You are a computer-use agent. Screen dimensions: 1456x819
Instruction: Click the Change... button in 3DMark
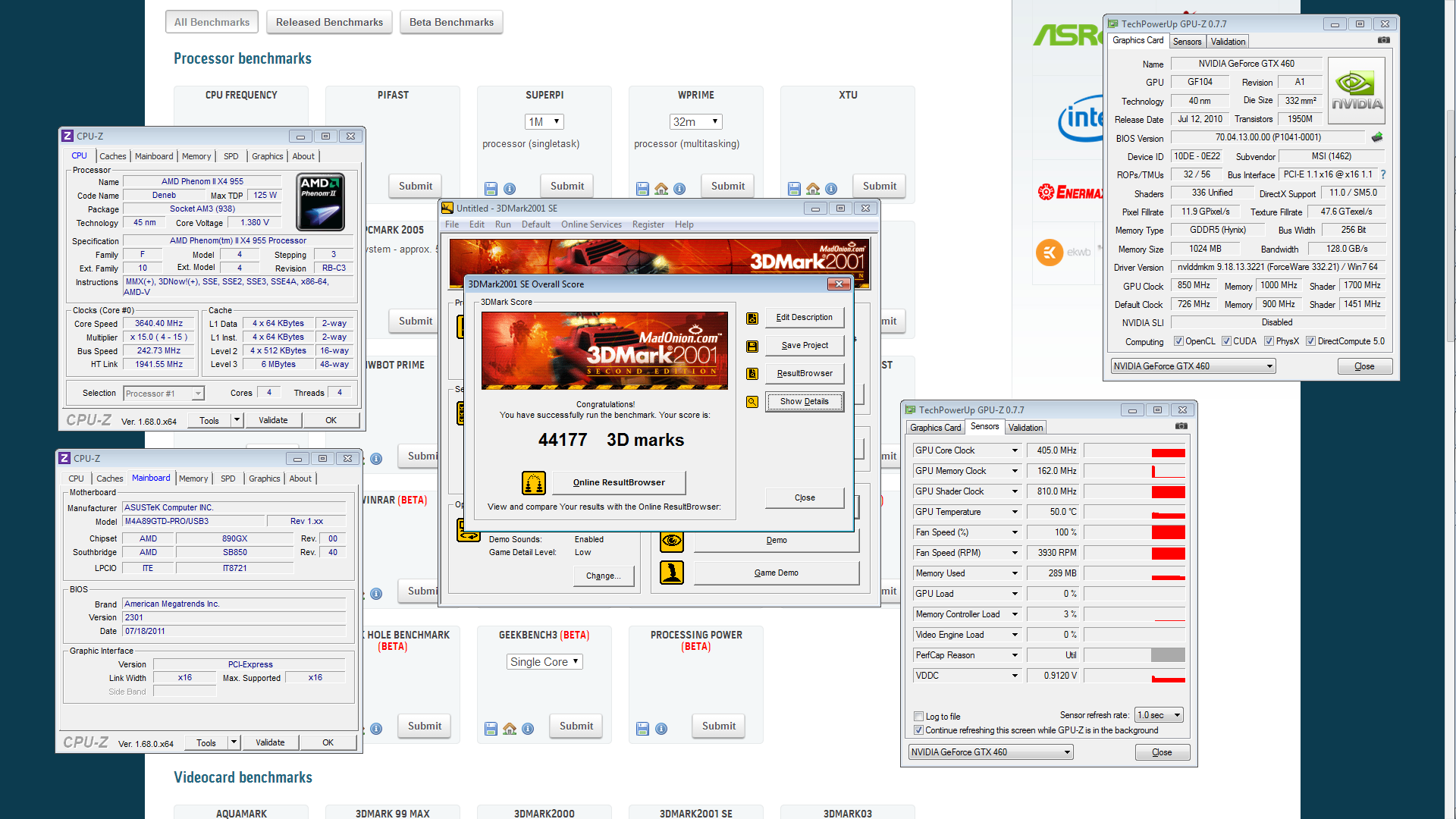coord(603,576)
